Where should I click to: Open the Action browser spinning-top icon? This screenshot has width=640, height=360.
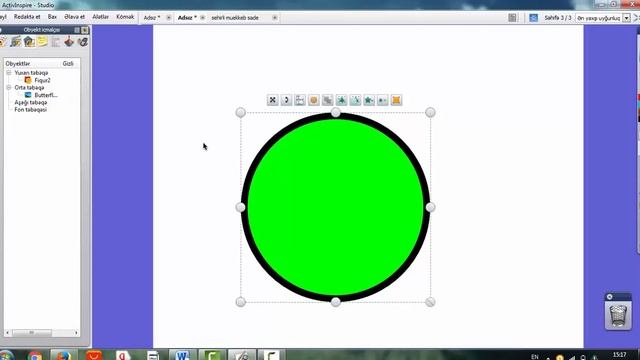click(x=69, y=42)
